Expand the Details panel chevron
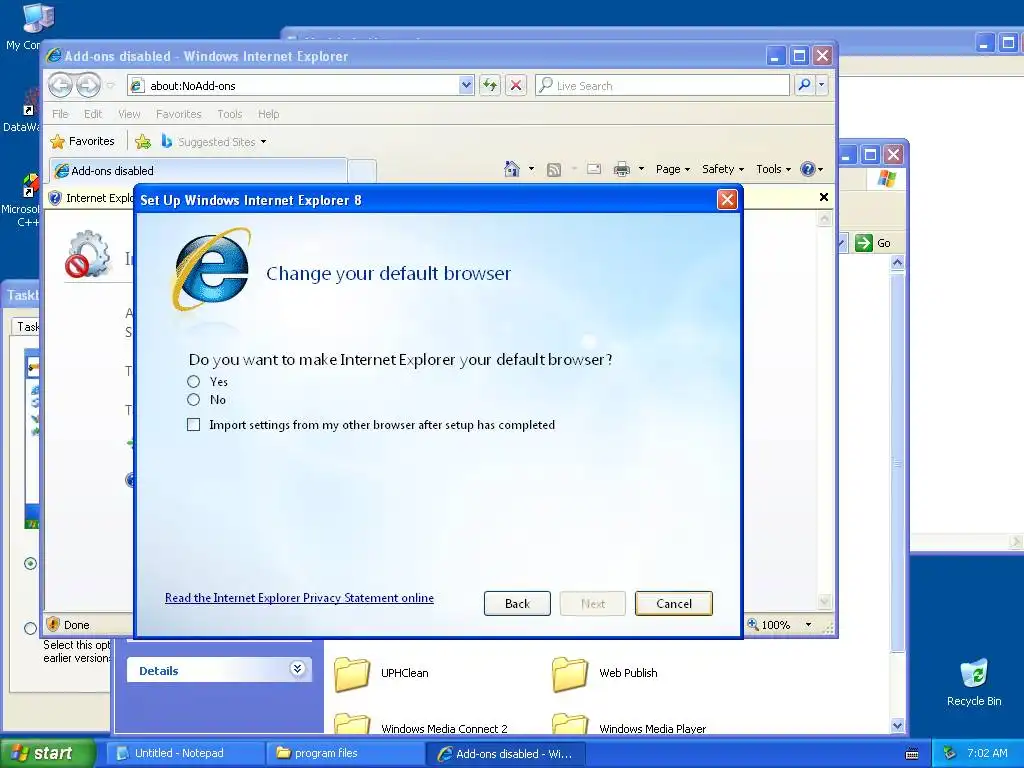 point(297,669)
